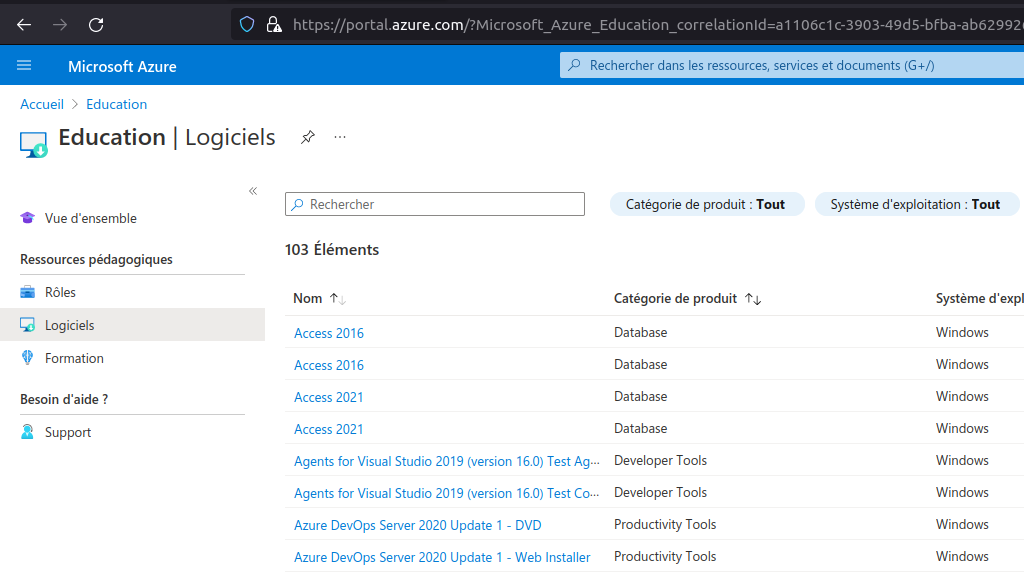Click the browser forward arrow
1024x576 pixels.
(x=60, y=25)
